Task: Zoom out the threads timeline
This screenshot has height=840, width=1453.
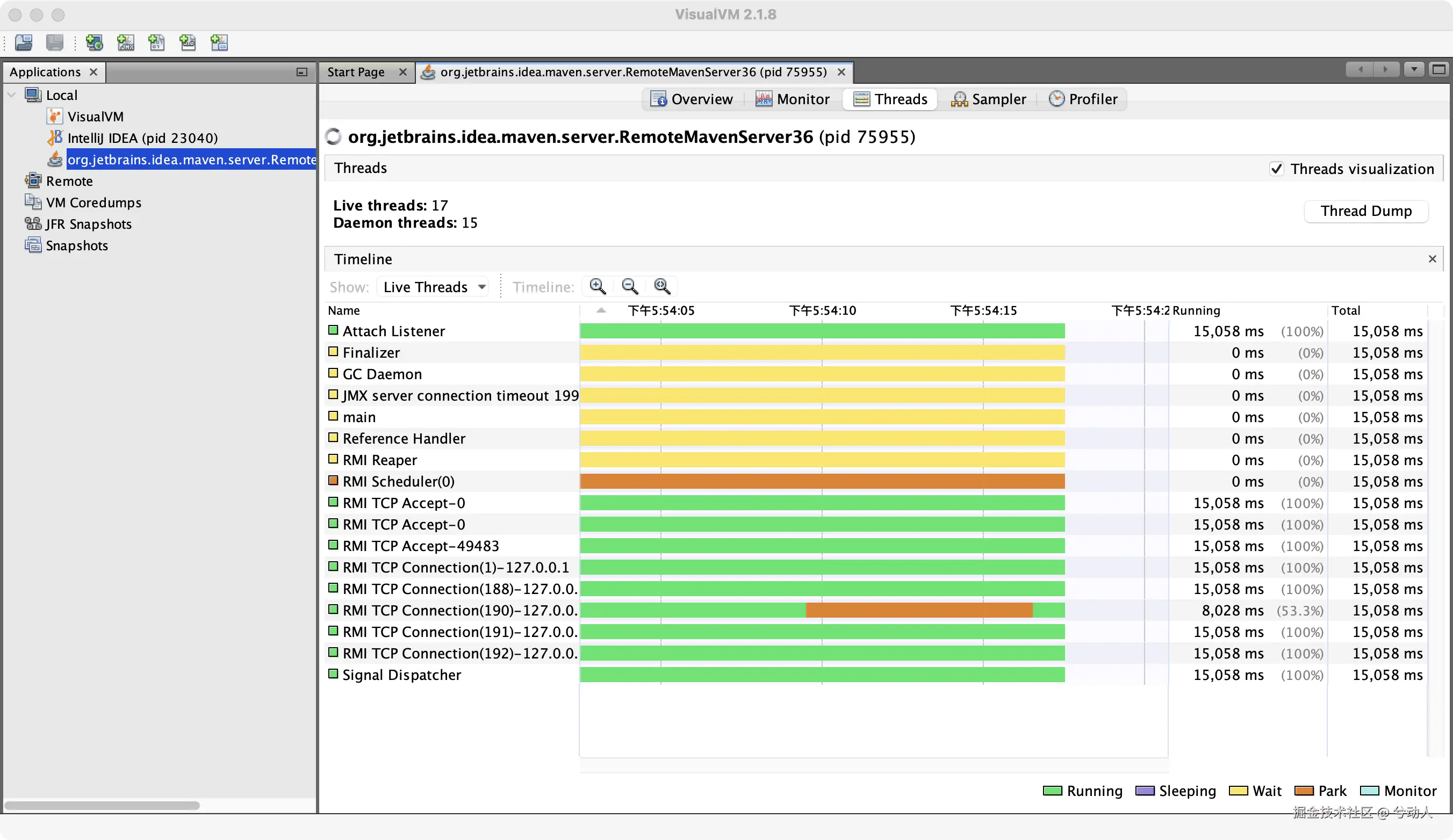Action: pos(630,286)
